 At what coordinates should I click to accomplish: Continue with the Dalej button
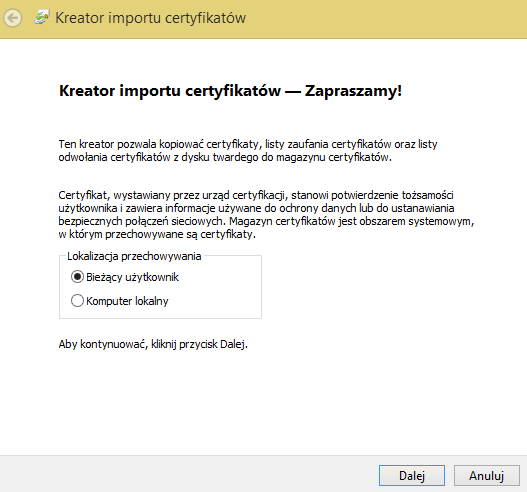pos(412,476)
